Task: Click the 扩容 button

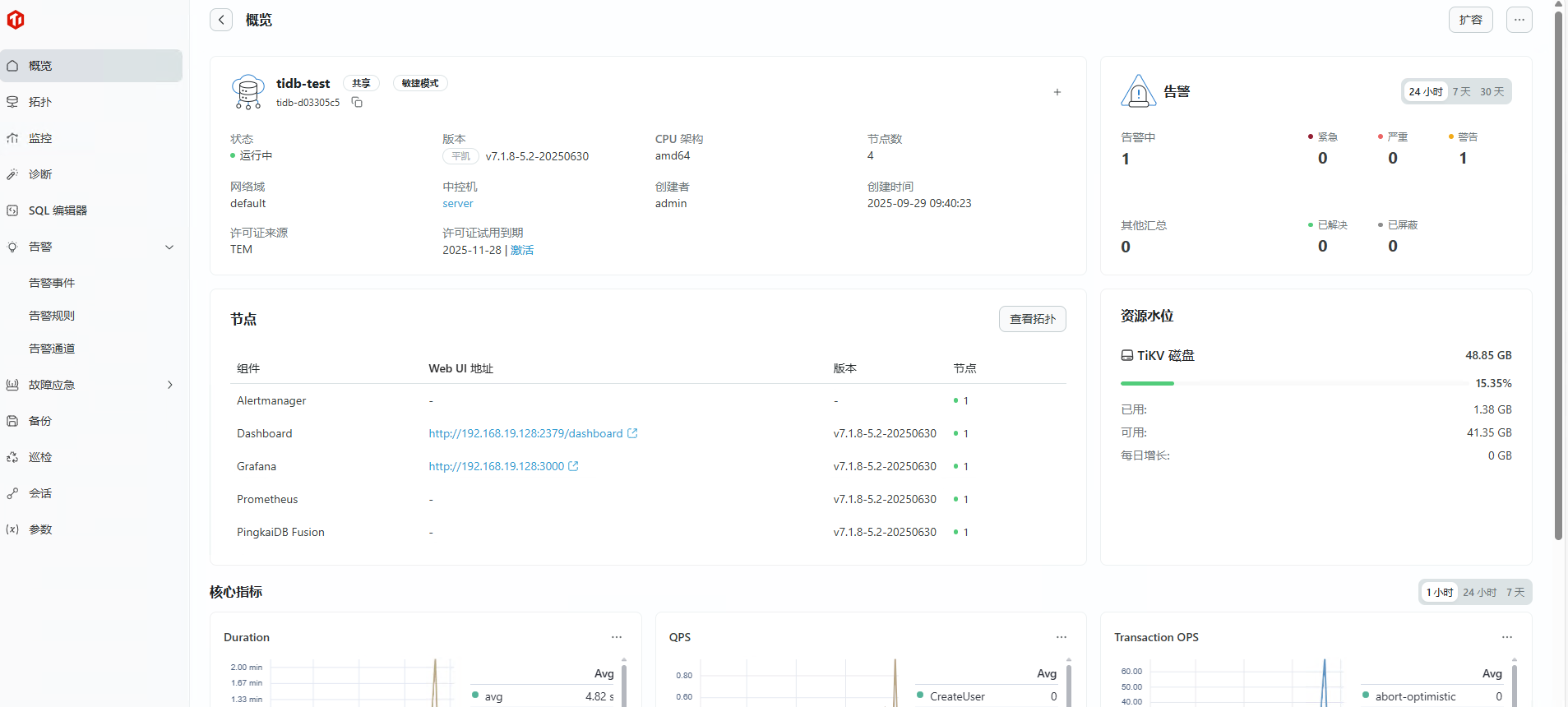Action: pyautogui.click(x=1470, y=20)
